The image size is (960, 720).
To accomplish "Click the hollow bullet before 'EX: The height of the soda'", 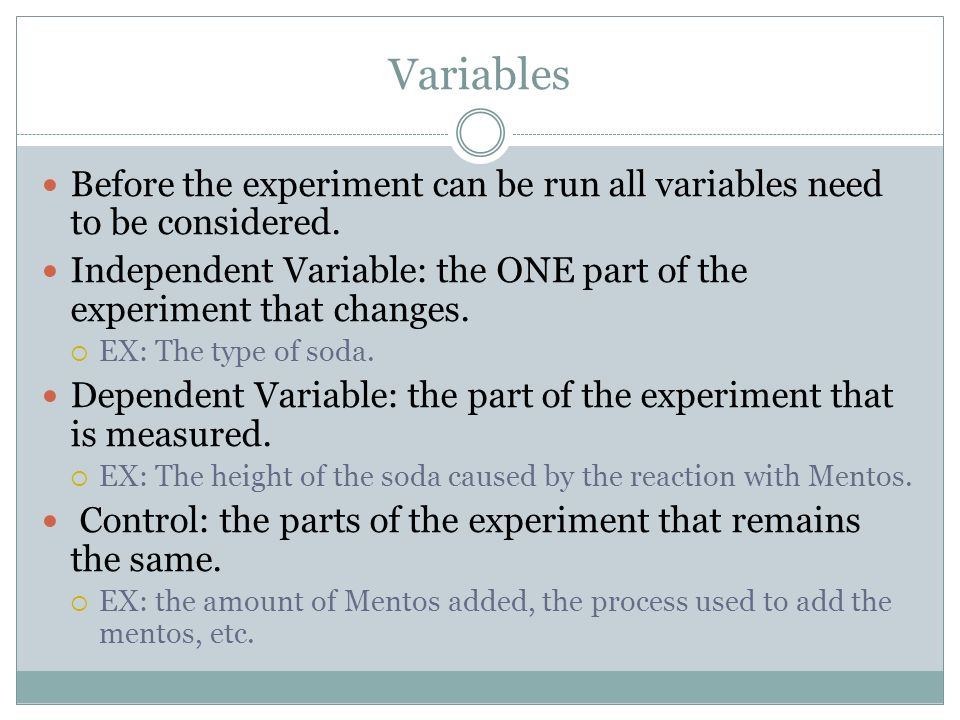I will click(x=79, y=478).
